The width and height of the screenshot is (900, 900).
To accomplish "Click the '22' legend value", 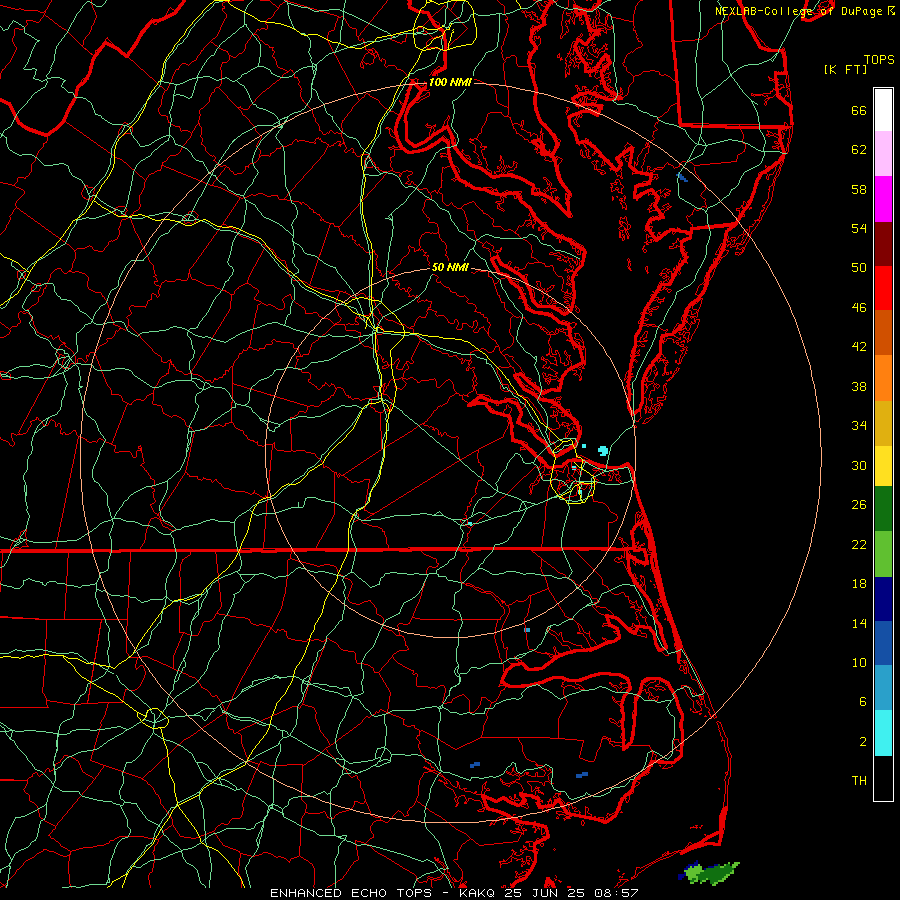I will pos(859,544).
